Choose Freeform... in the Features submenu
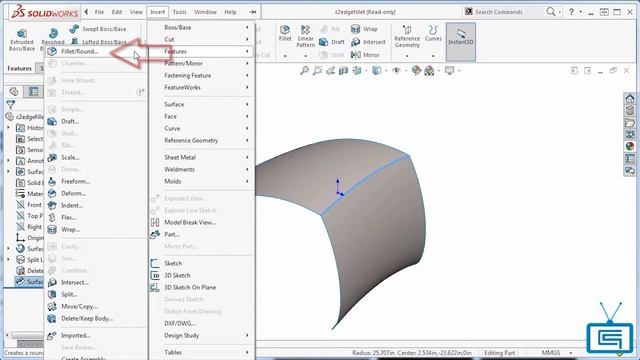 [x=96, y=181]
